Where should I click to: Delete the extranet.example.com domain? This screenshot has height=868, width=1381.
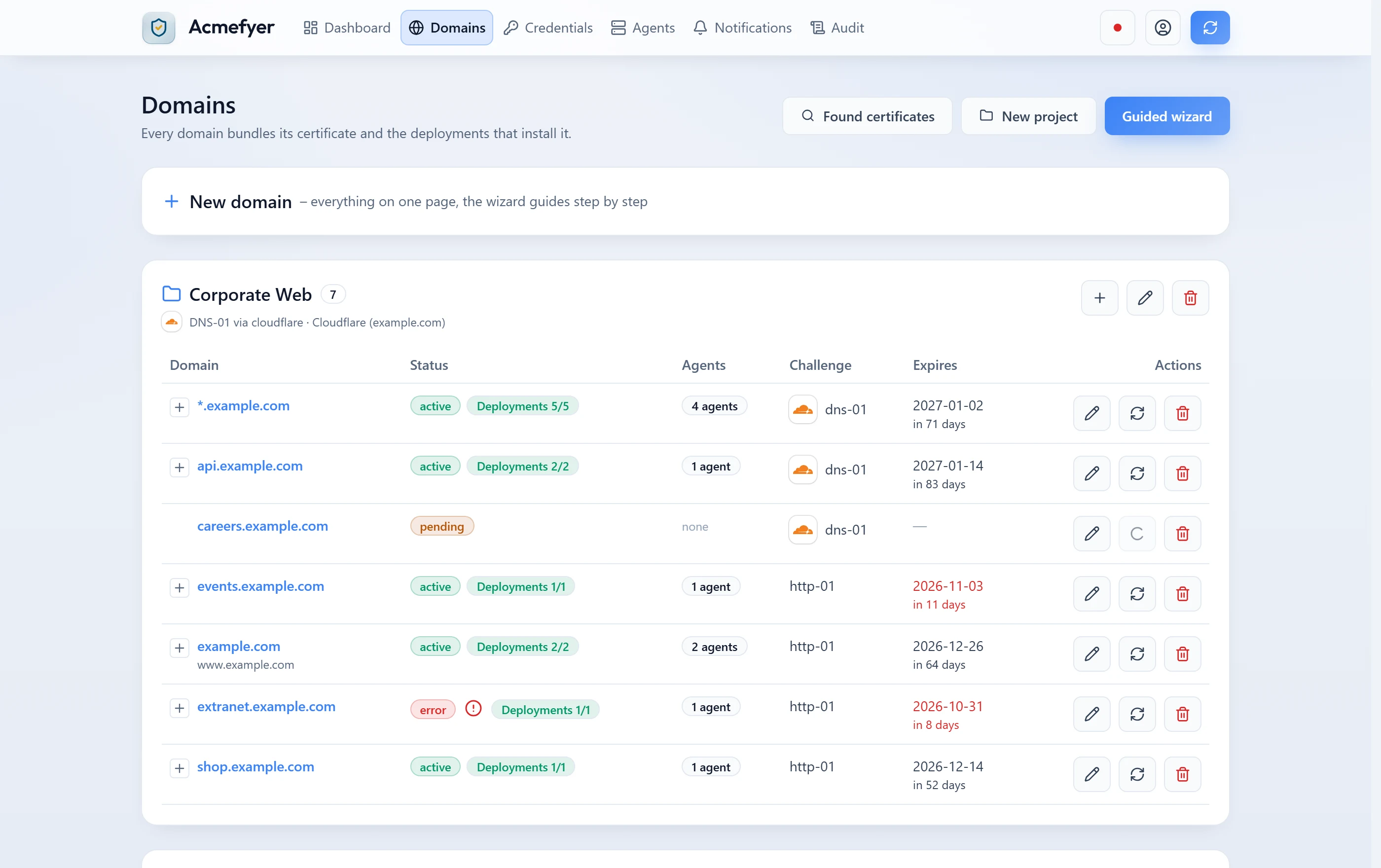[1182, 714]
